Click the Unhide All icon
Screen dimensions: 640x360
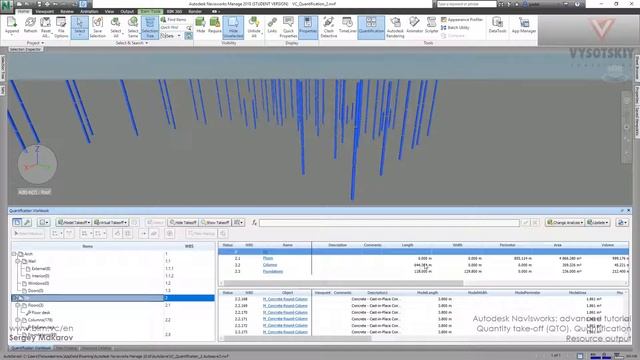[254, 26]
